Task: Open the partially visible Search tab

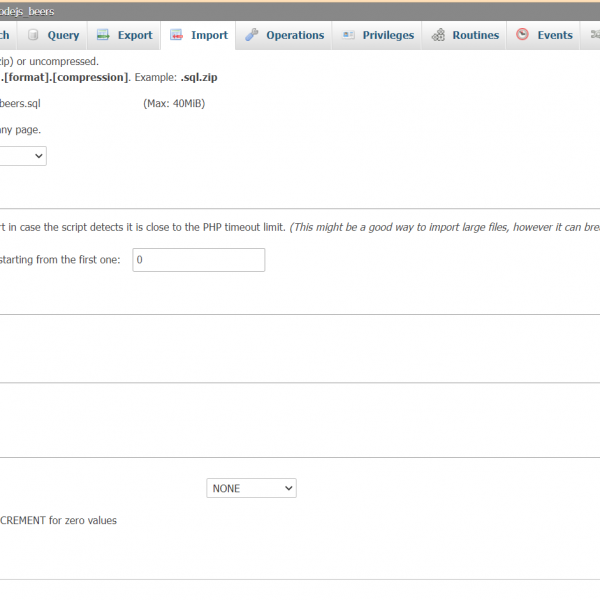Action: pos(5,35)
